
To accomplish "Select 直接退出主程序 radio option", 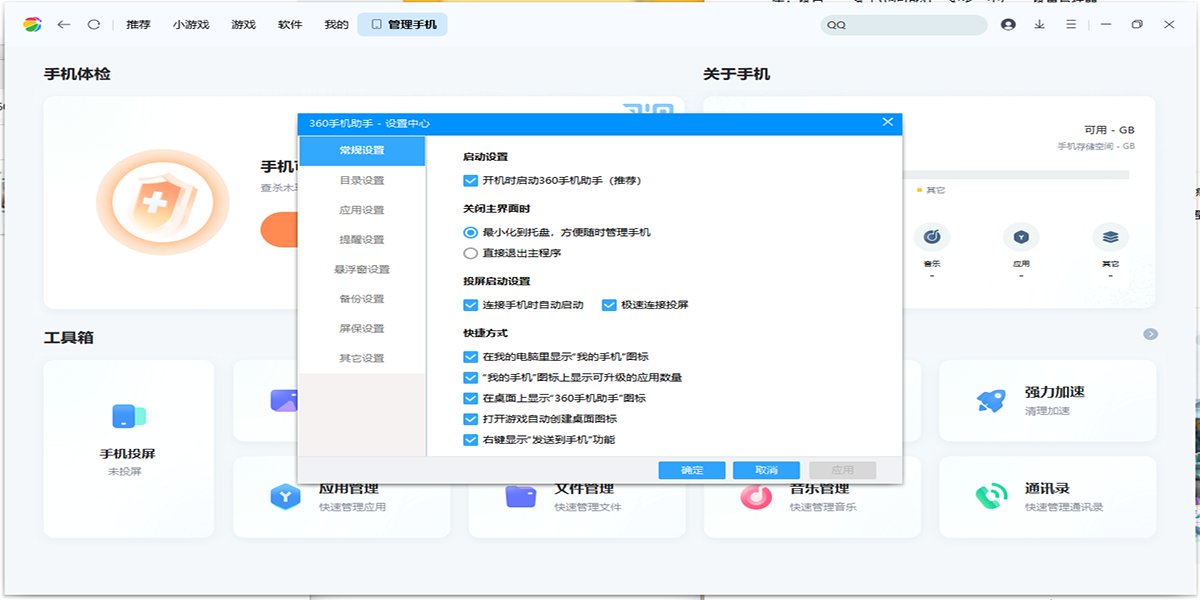I will [471, 253].
